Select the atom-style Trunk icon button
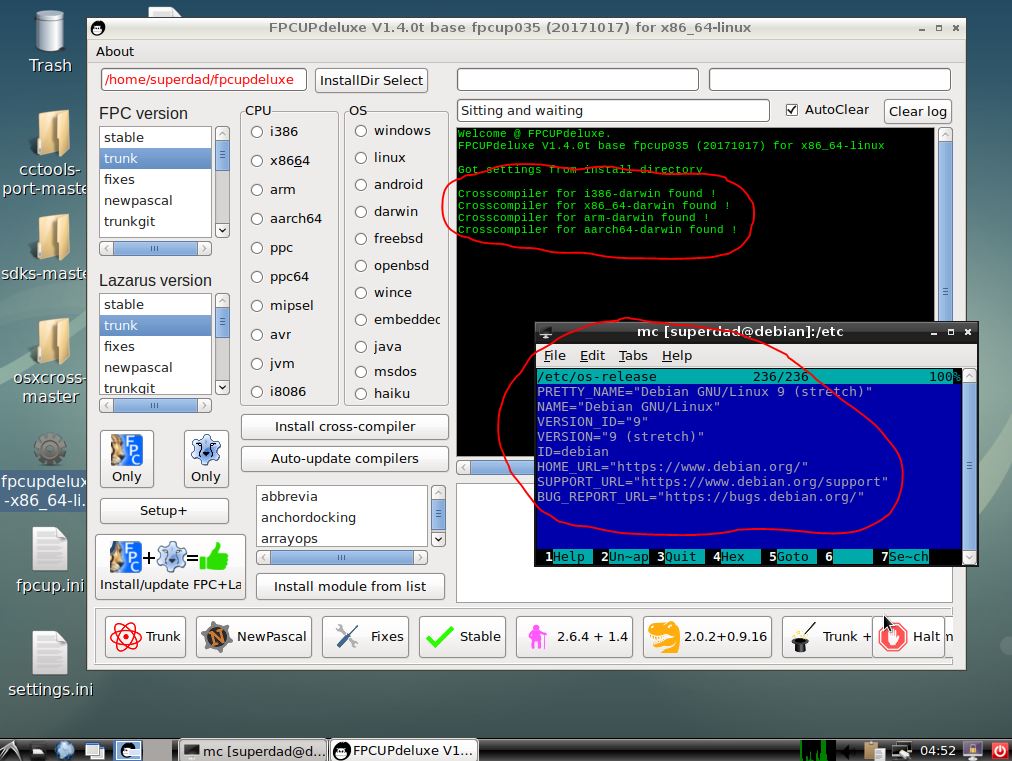The image size is (1012, 761). 144,635
